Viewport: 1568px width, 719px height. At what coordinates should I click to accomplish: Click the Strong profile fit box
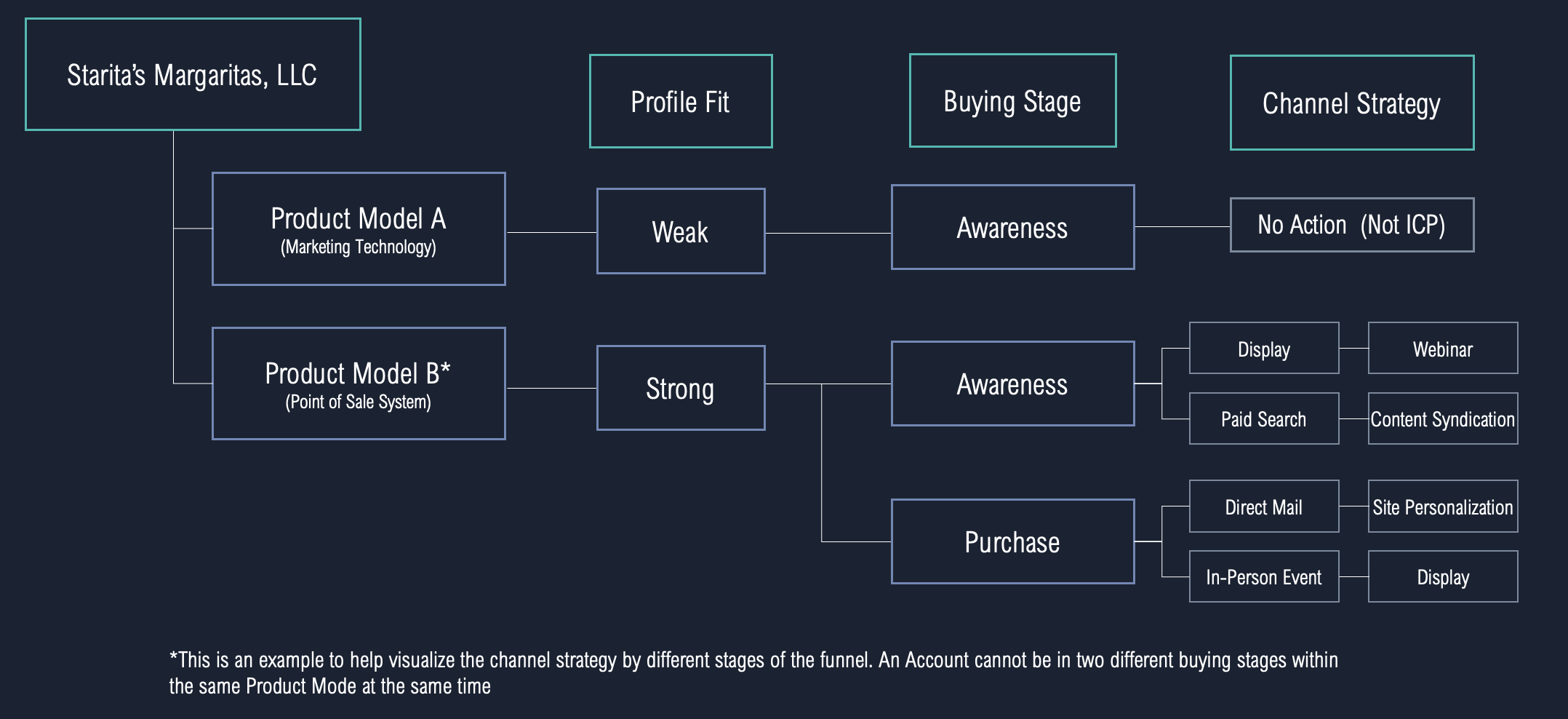click(681, 388)
